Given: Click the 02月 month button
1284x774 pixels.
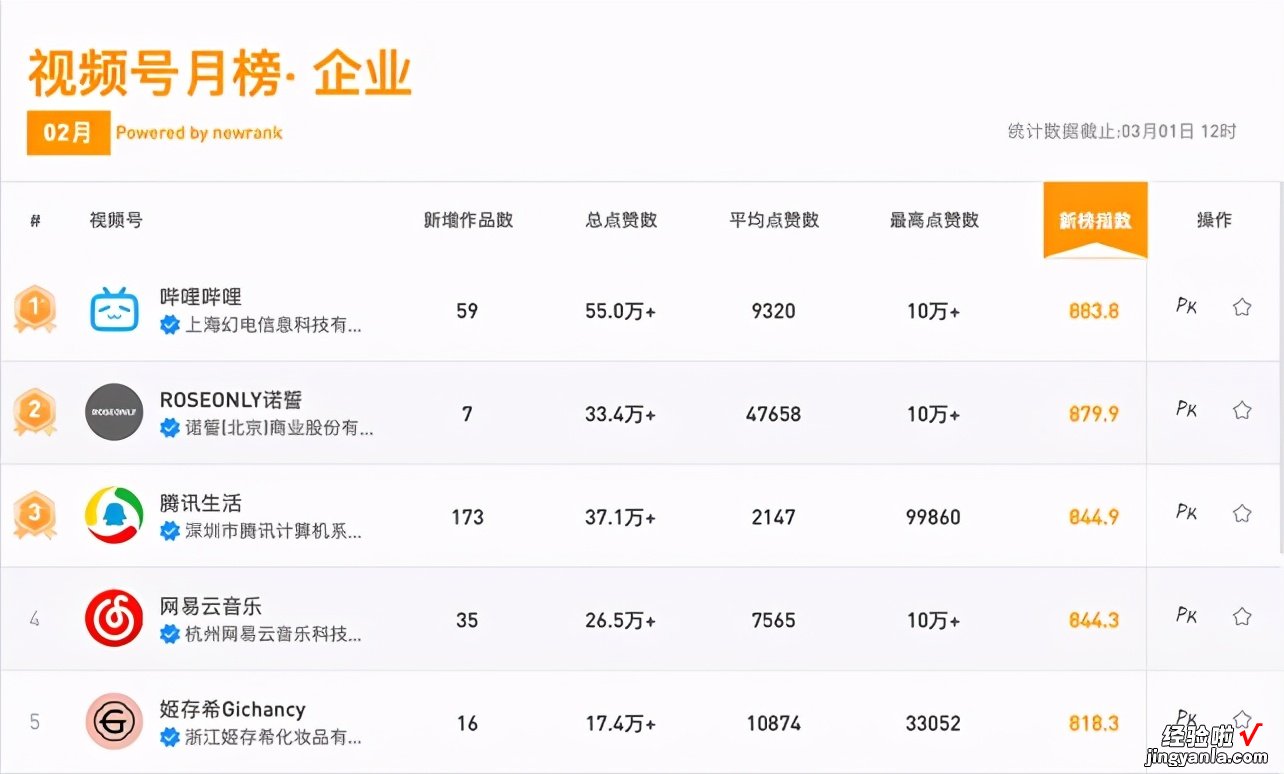Looking at the screenshot, I should point(68,132).
